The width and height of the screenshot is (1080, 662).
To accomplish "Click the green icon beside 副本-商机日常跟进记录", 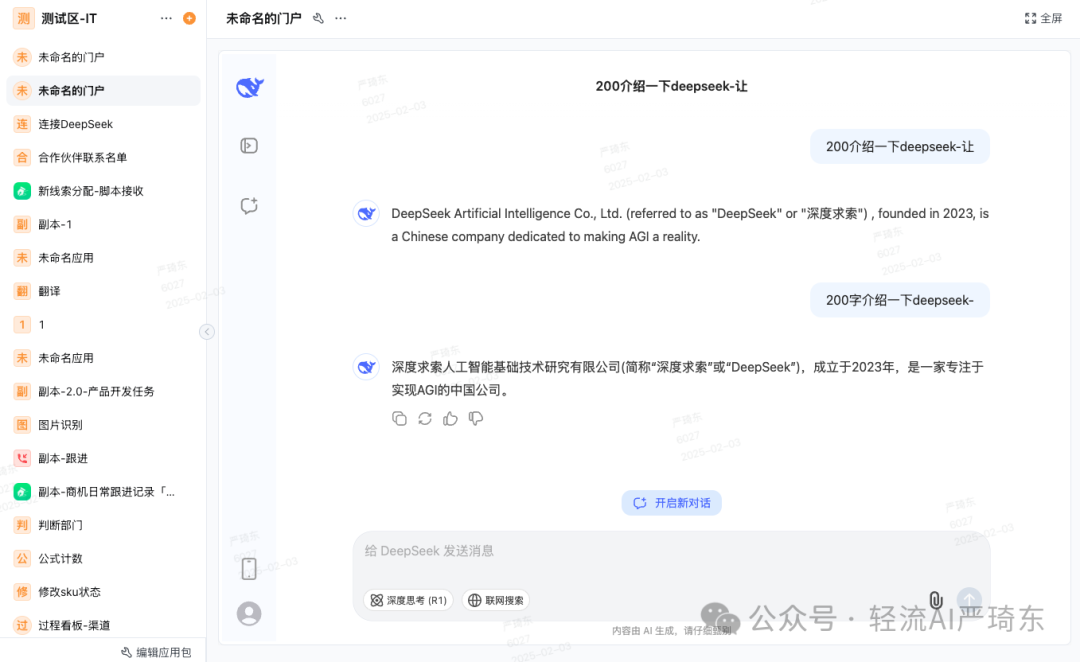I will (22, 491).
